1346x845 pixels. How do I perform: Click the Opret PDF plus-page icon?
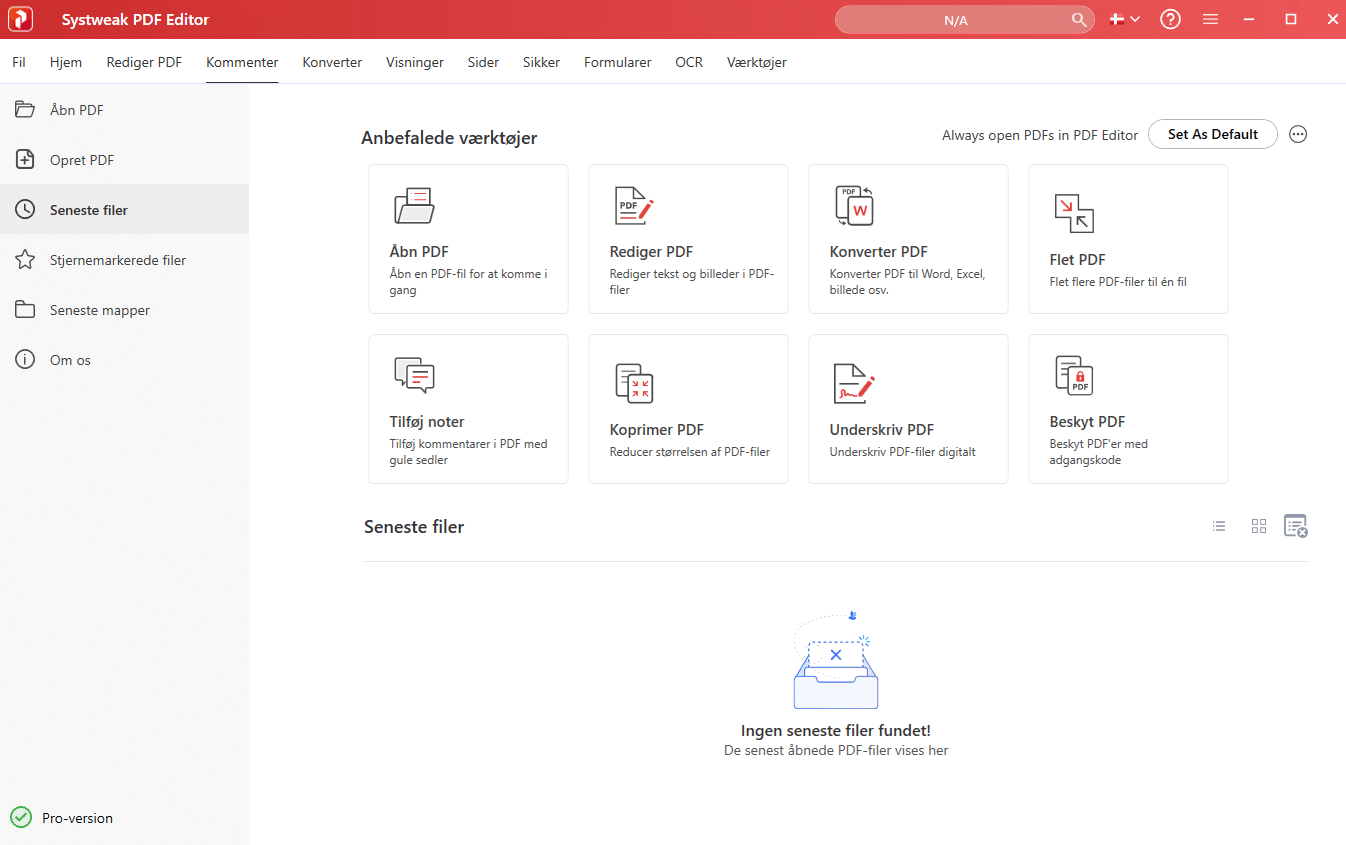tap(25, 160)
